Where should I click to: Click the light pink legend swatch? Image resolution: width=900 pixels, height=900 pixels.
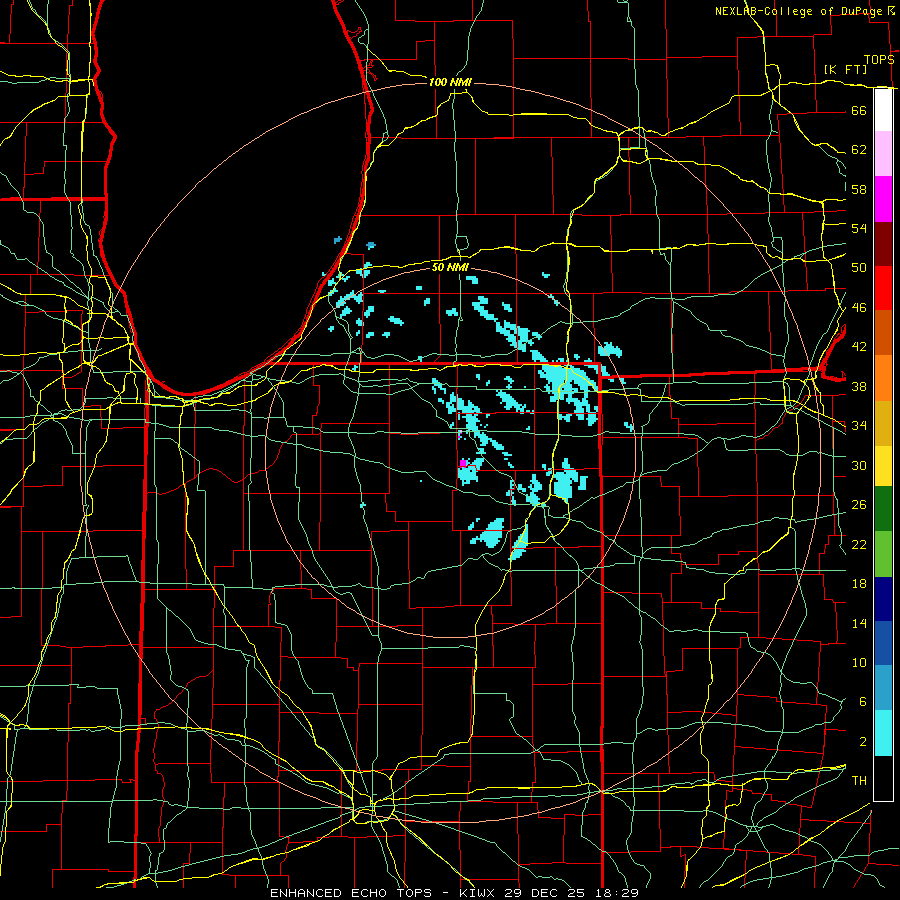(x=883, y=154)
